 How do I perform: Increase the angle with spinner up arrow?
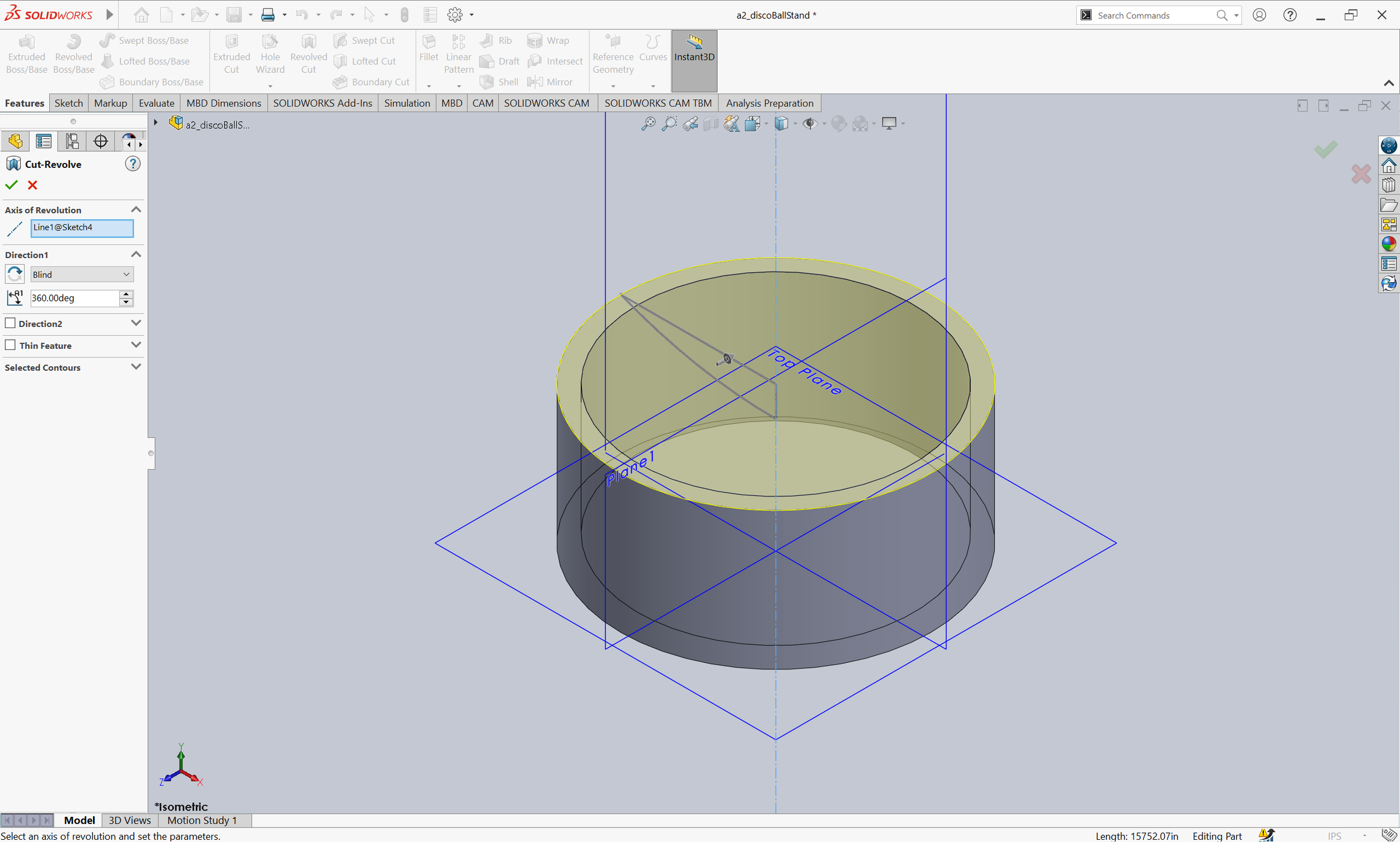pyautogui.click(x=126, y=293)
